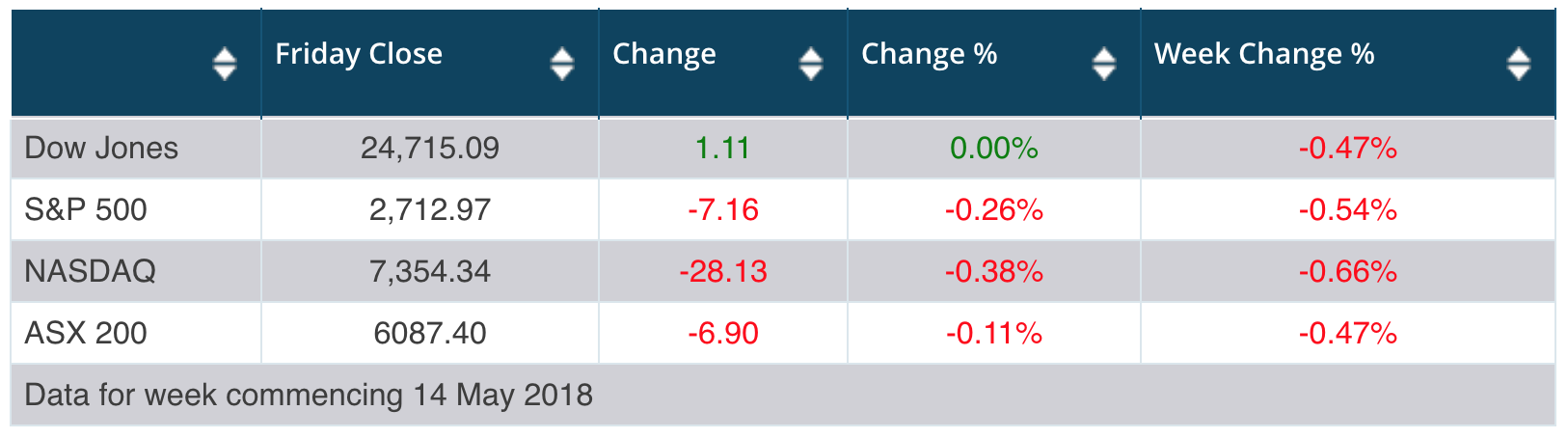Click the Friday Close column header text
The height and width of the screenshot is (438, 1568).
359,54
